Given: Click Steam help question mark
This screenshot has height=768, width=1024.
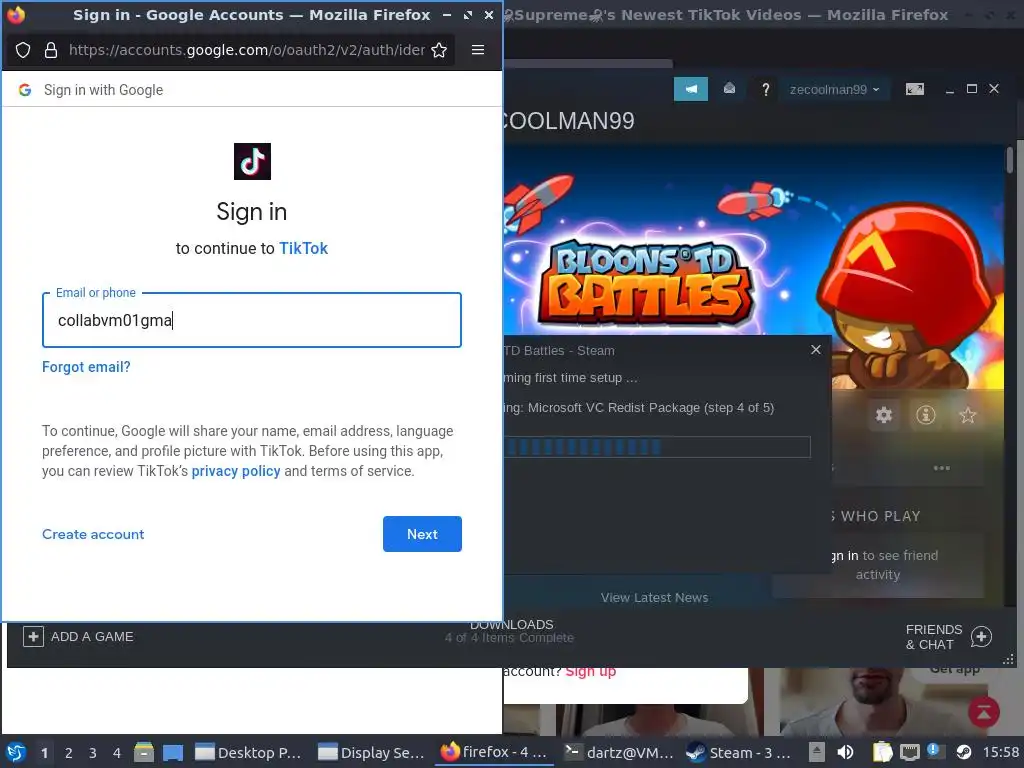Looking at the screenshot, I should (765, 89).
